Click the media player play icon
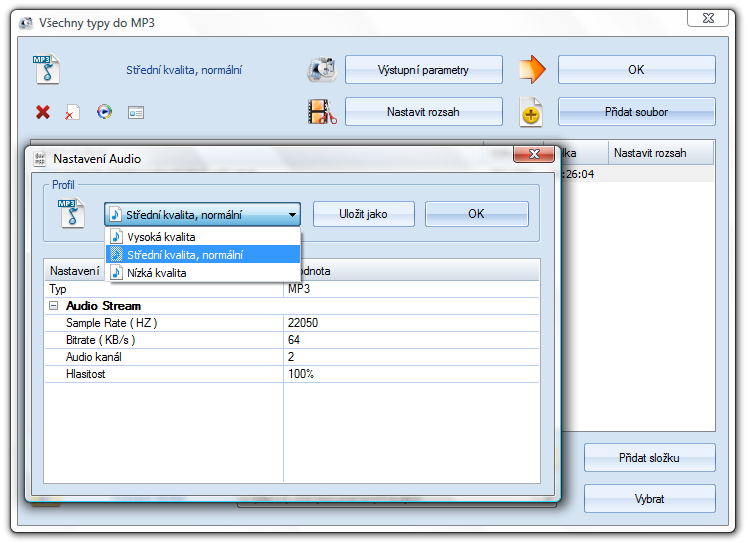Image resolution: width=748 pixels, height=543 pixels. tap(104, 112)
